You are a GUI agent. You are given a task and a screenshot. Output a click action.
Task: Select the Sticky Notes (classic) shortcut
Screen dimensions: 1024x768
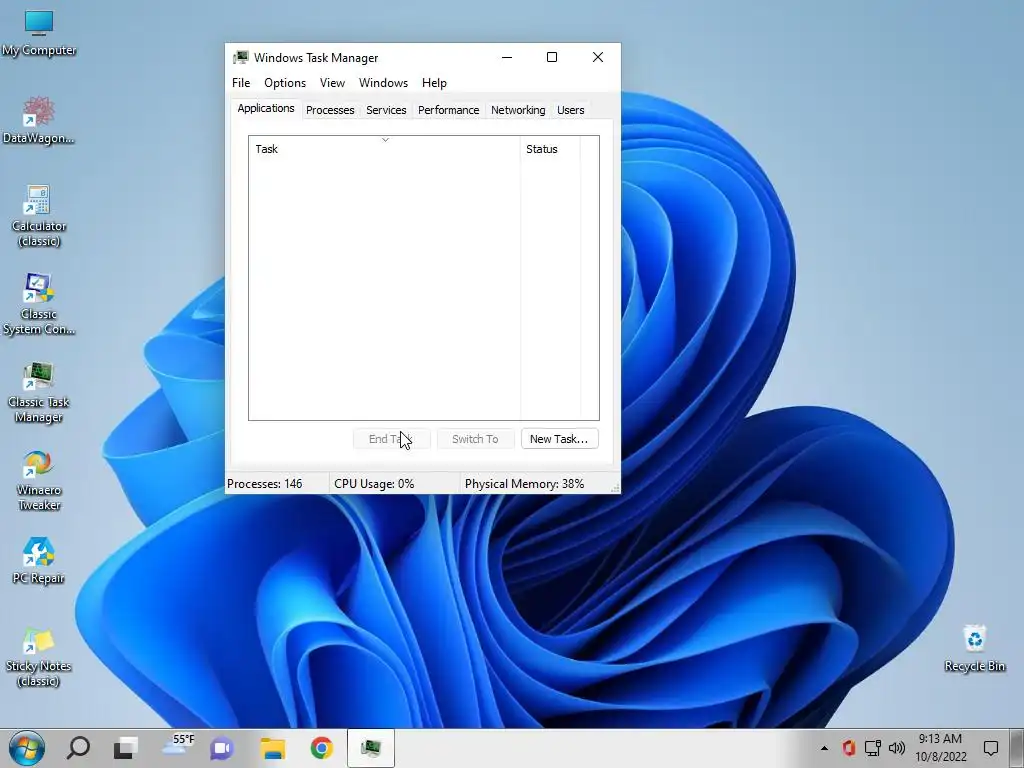click(39, 656)
